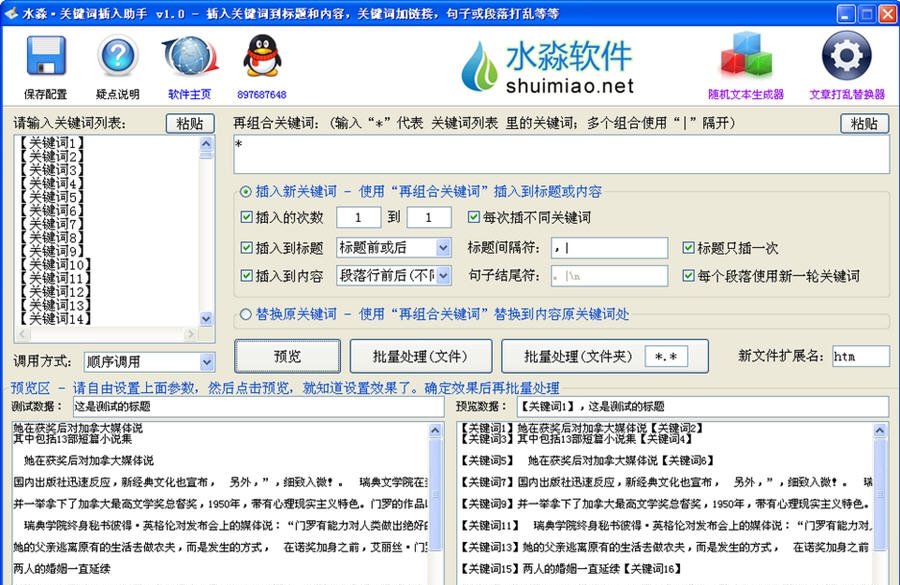Click the 水淼软件 shuimiao.net logo
Screen dimensions: 900x585
pyautogui.click(x=548, y=65)
